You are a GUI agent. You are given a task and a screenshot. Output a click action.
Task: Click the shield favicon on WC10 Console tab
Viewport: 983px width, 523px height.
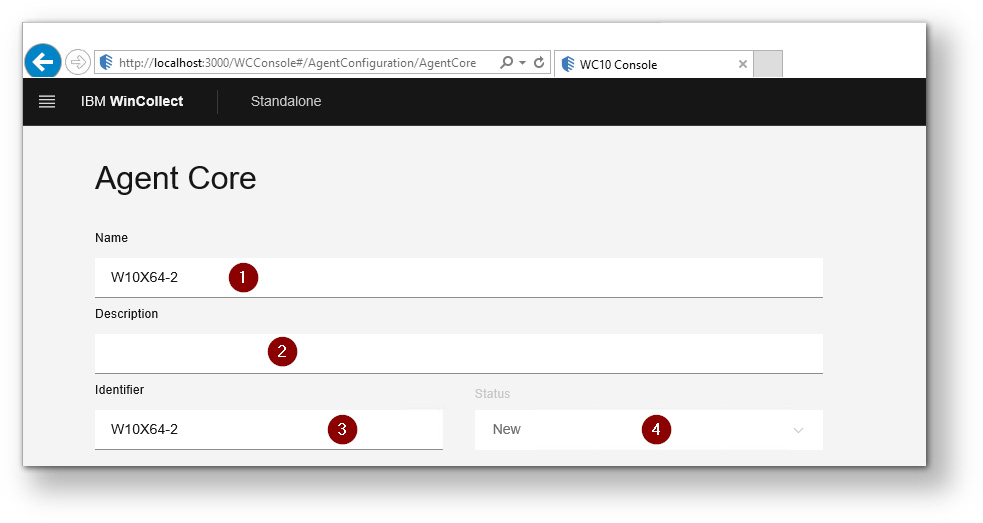tap(568, 64)
